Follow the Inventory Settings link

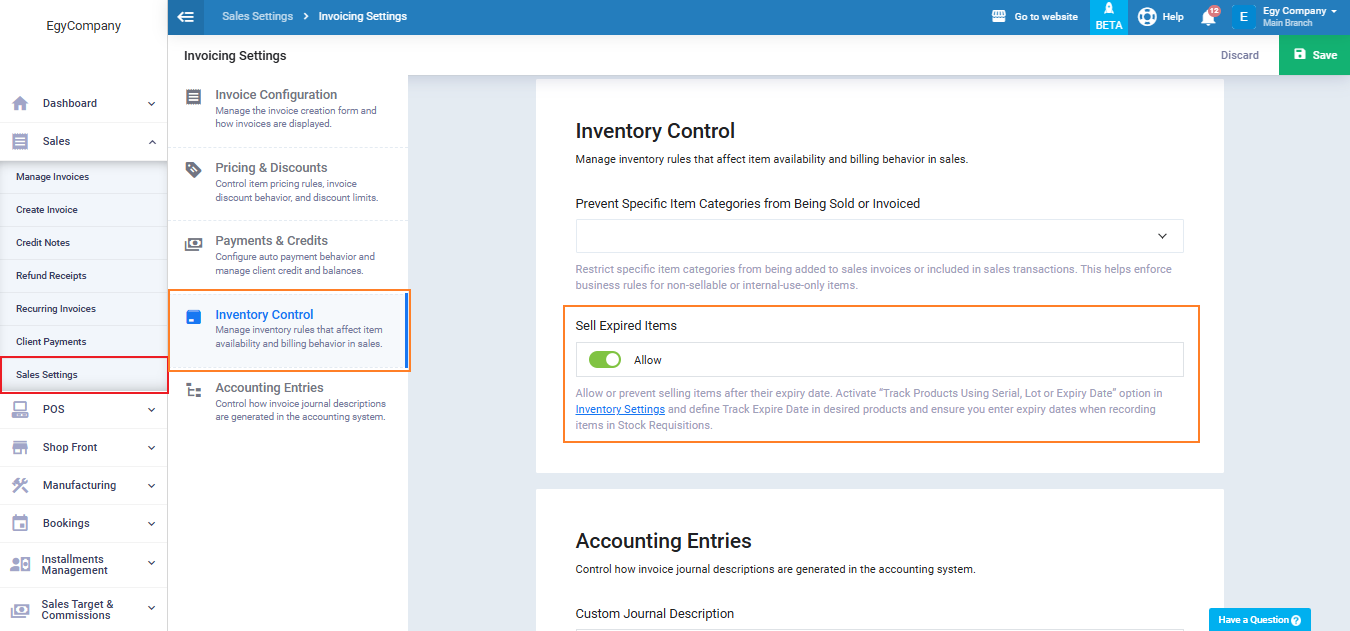[x=620, y=410]
